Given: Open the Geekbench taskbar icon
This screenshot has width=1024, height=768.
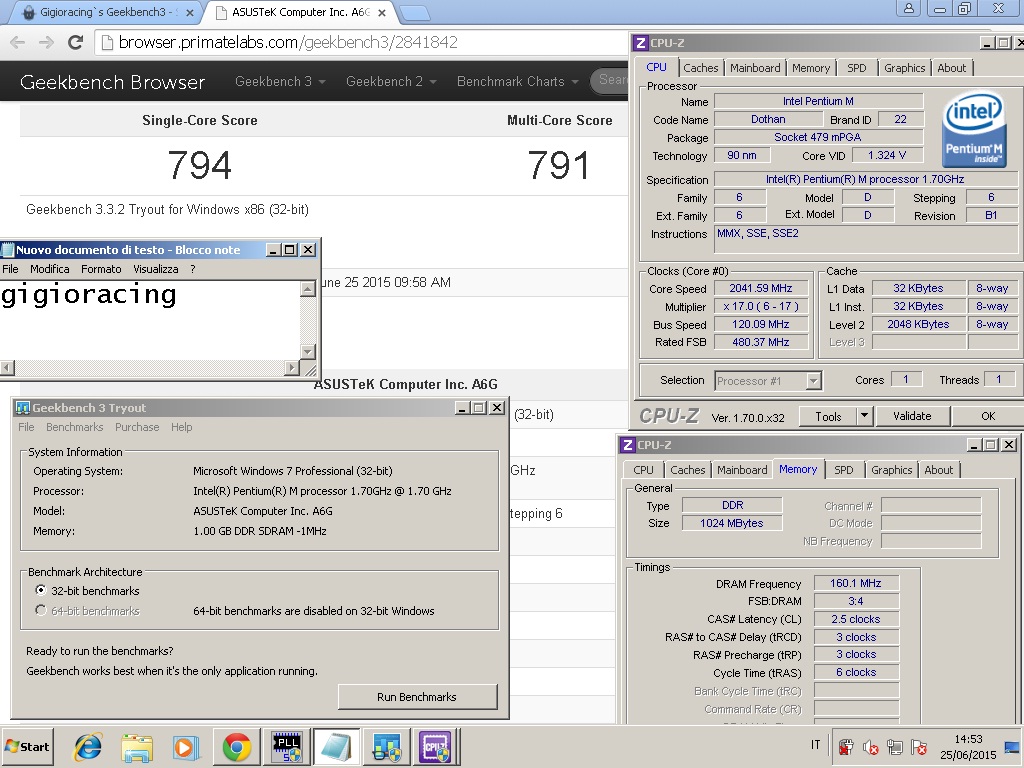Looking at the screenshot, I should pos(386,747).
